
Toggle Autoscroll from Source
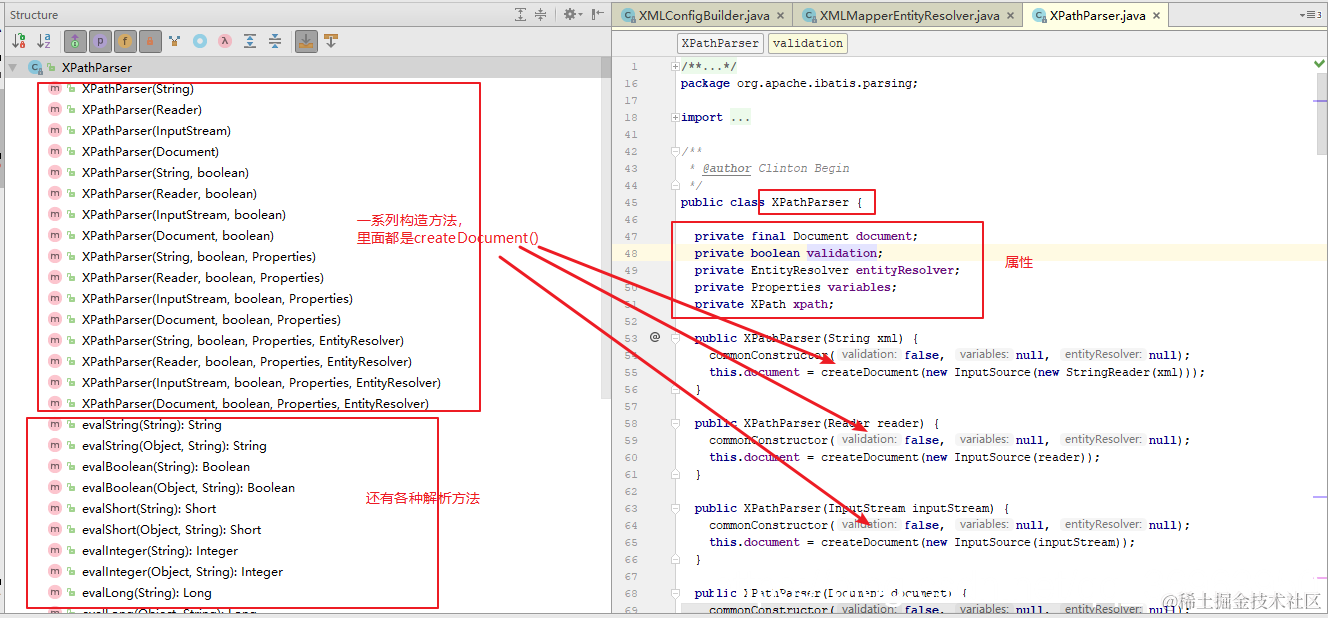click(x=331, y=41)
